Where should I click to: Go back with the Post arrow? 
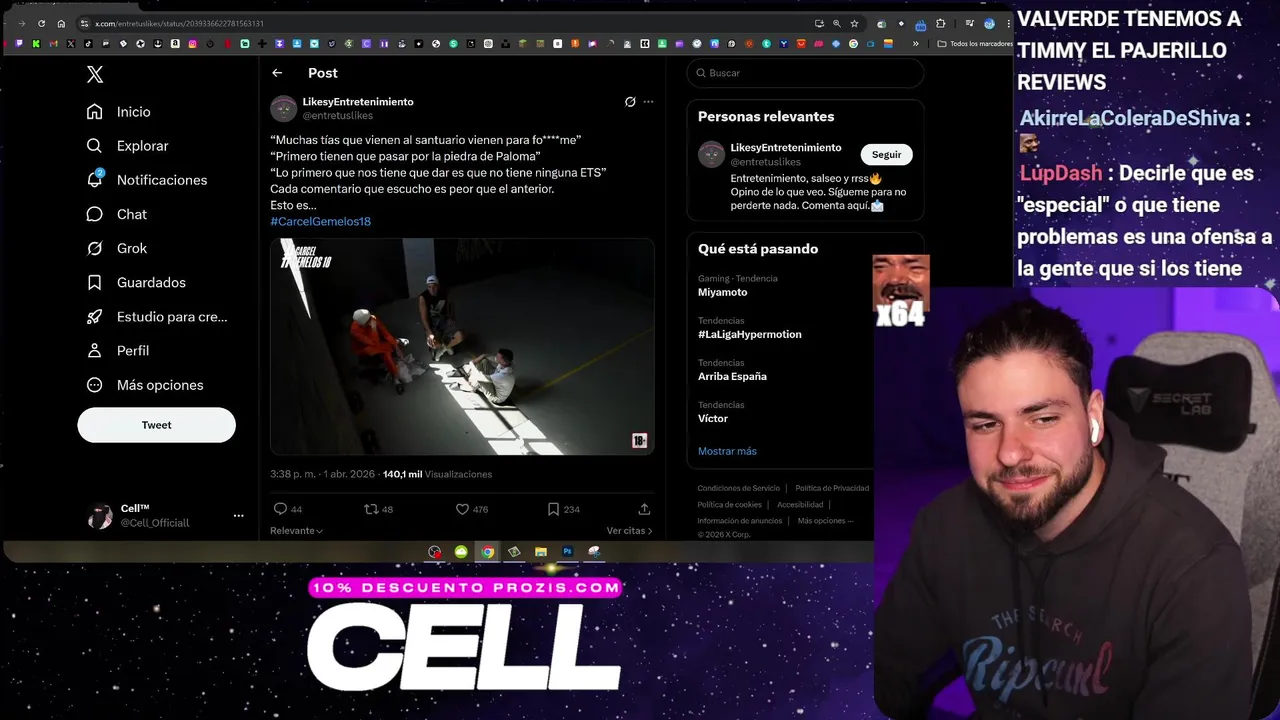[x=277, y=73]
